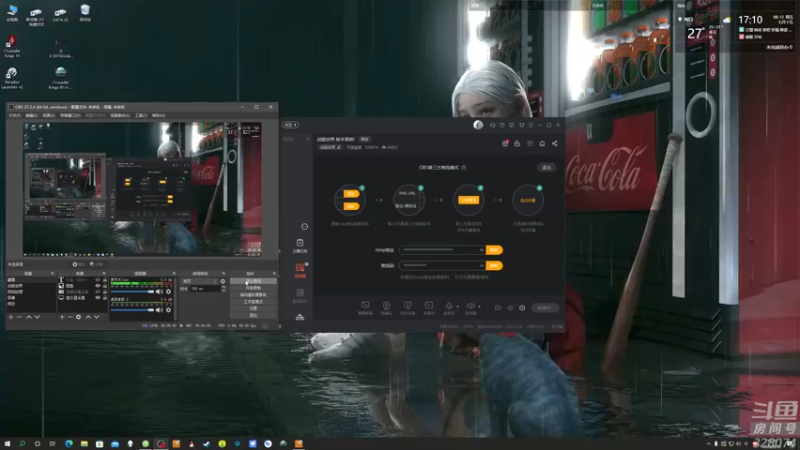Add a new scene in OBS Scenes dock
The image size is (800, 450).
(11, 317)
